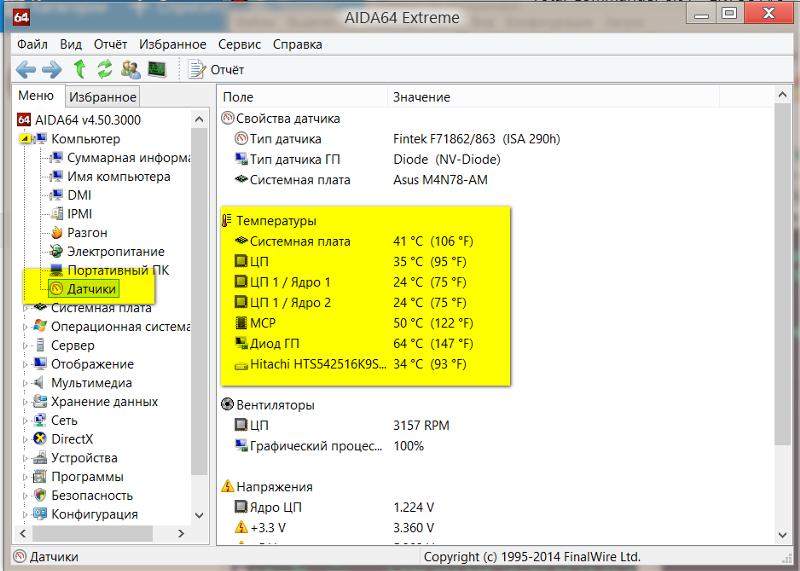The height and width of the screenshot is (571, 800).
Task: Expand the Операционная система tree node
Action: pyautogui.click(x=25, y=327)
